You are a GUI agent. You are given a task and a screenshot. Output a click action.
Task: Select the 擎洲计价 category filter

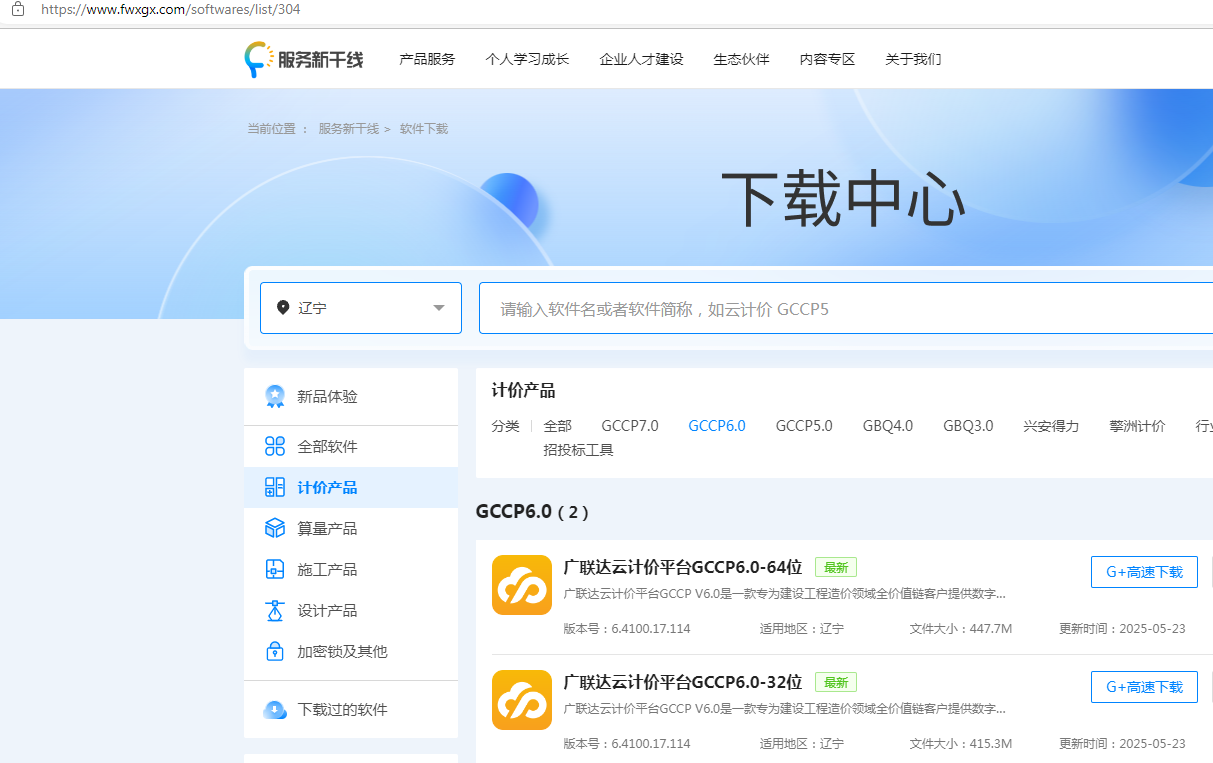coord(1137,426)
